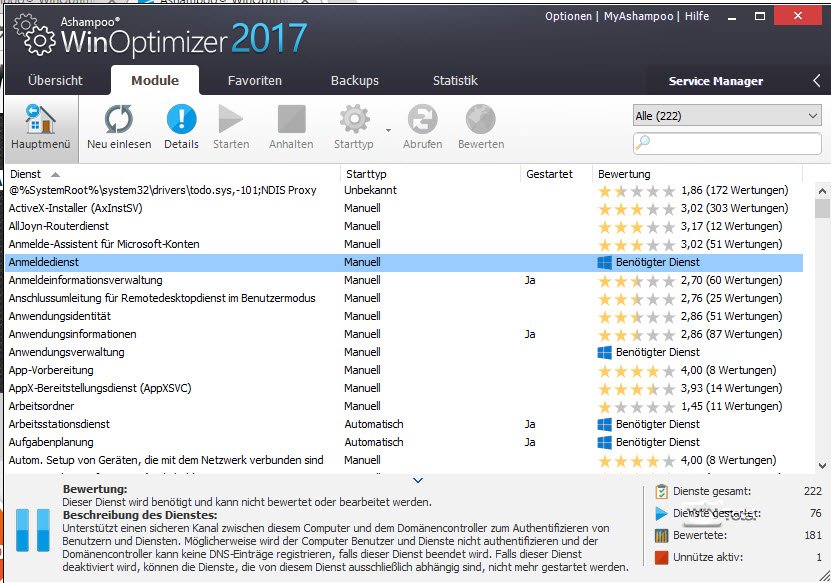Collapse the Service Manager panel arrow
Screen dimensions: 831x583
pos(817,81)
